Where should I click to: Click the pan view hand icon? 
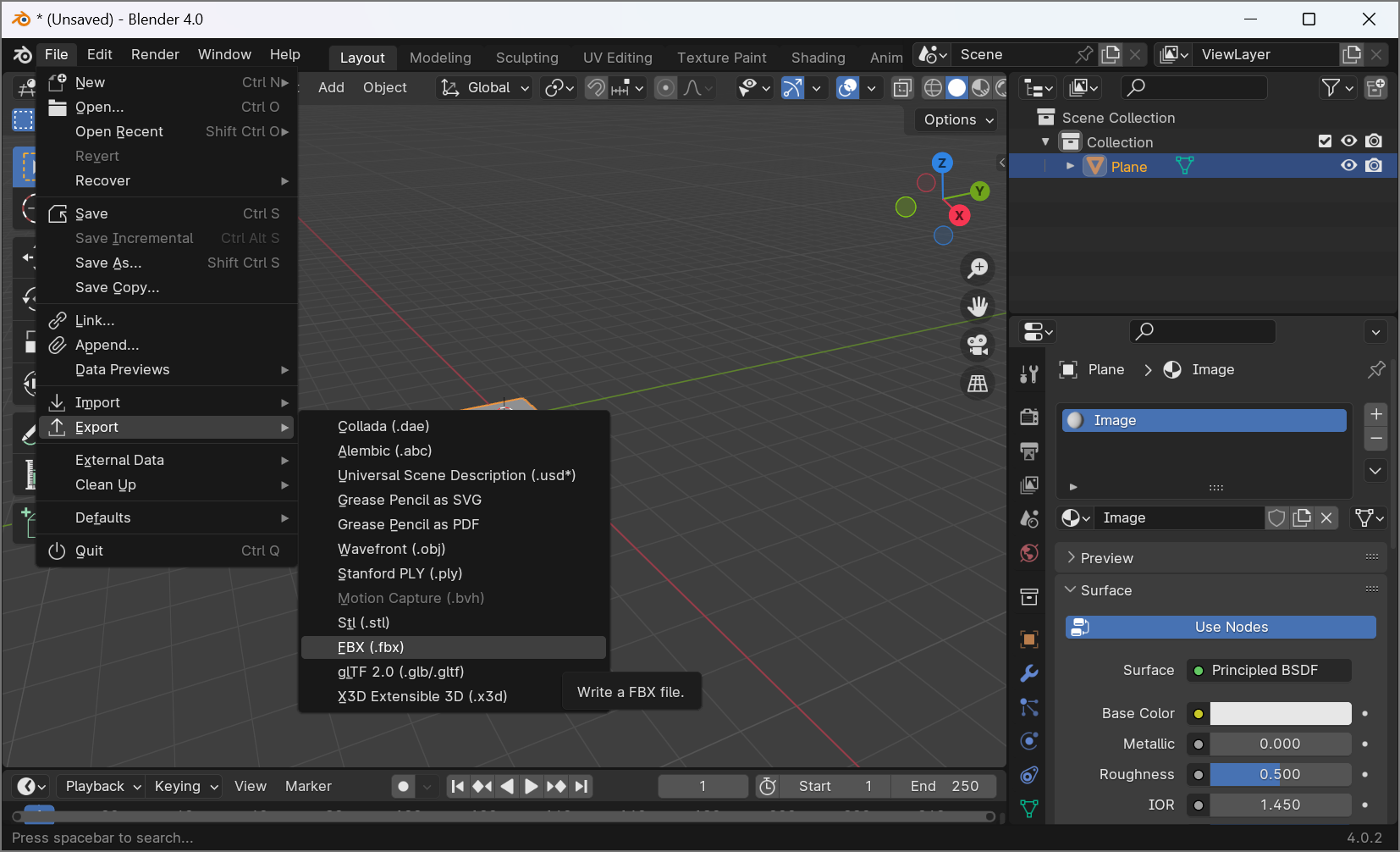click(x=978, y=307)
